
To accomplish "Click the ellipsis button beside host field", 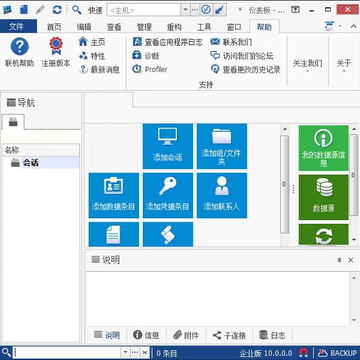I will (x=195, y=10).
